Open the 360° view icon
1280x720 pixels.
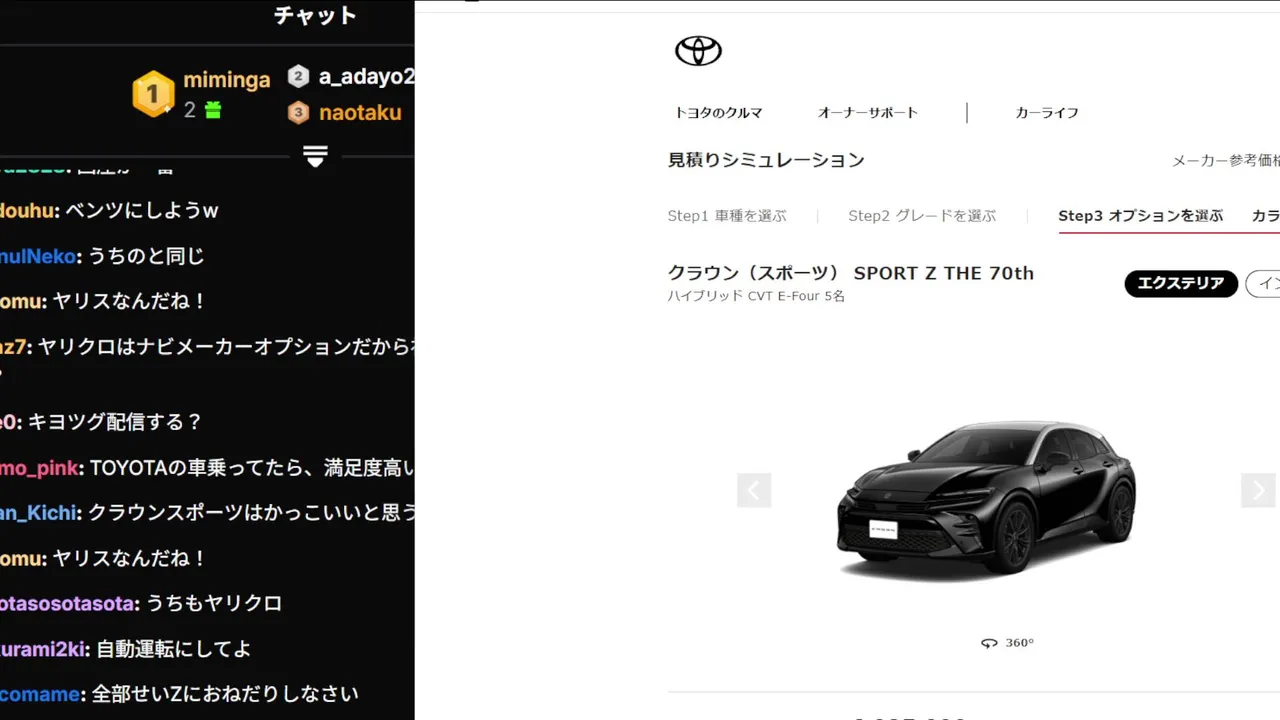pyautogui.click(x=989, y=643)
